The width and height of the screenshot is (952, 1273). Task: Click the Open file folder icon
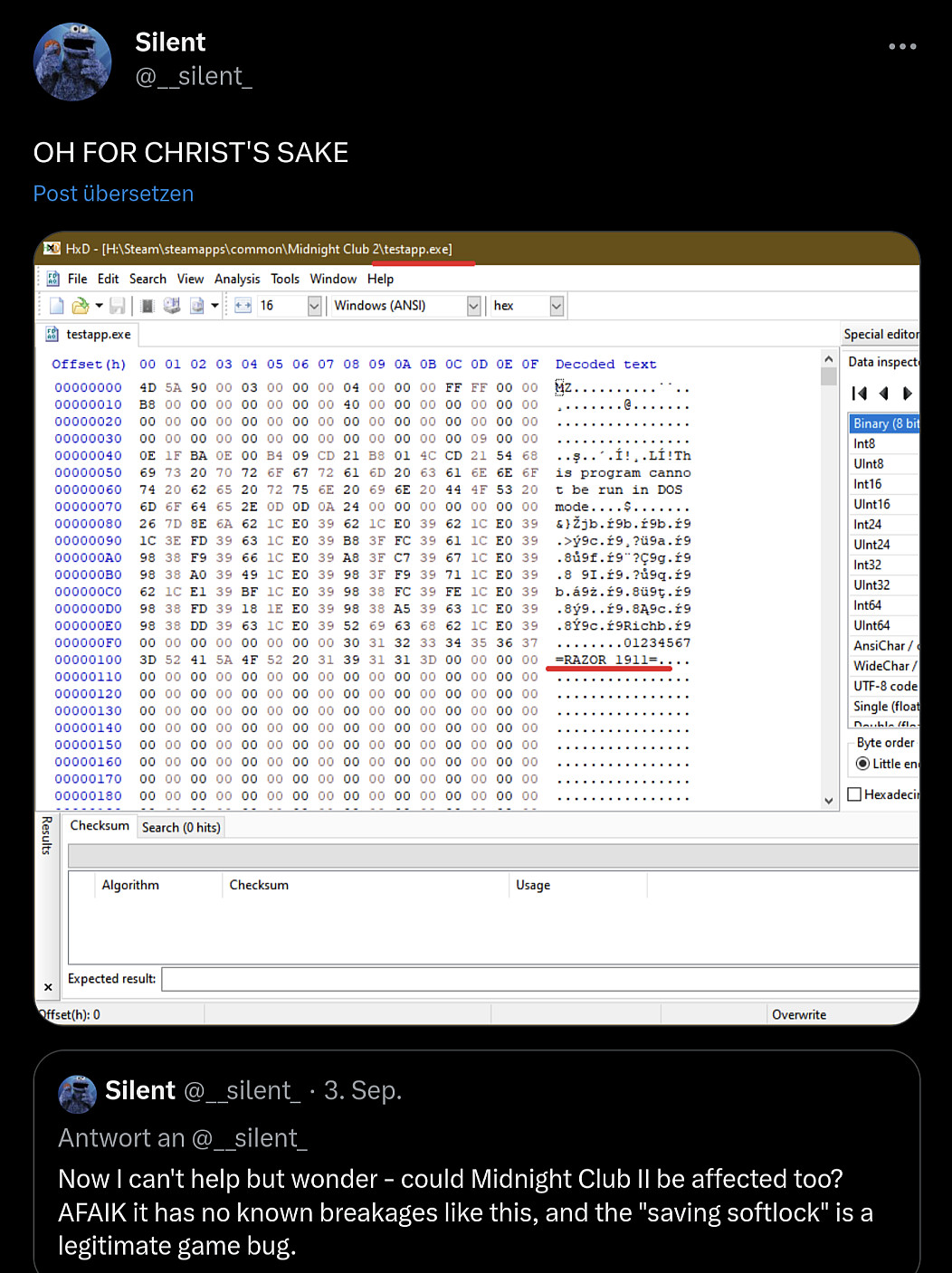(x=81, y=306)
